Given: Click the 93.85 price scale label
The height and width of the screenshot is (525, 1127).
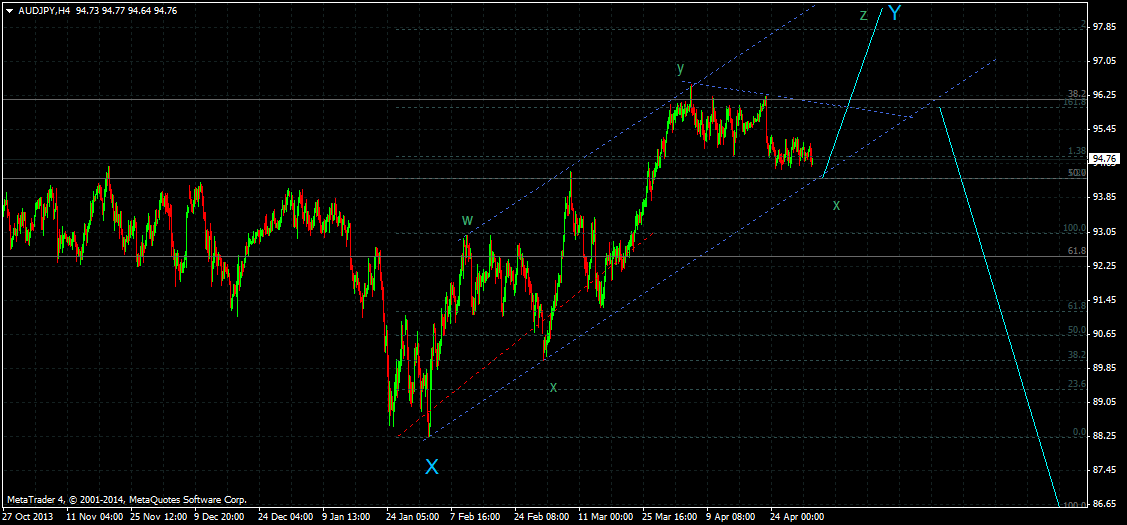Looking at the screenshot, I should click(1105, 197).
